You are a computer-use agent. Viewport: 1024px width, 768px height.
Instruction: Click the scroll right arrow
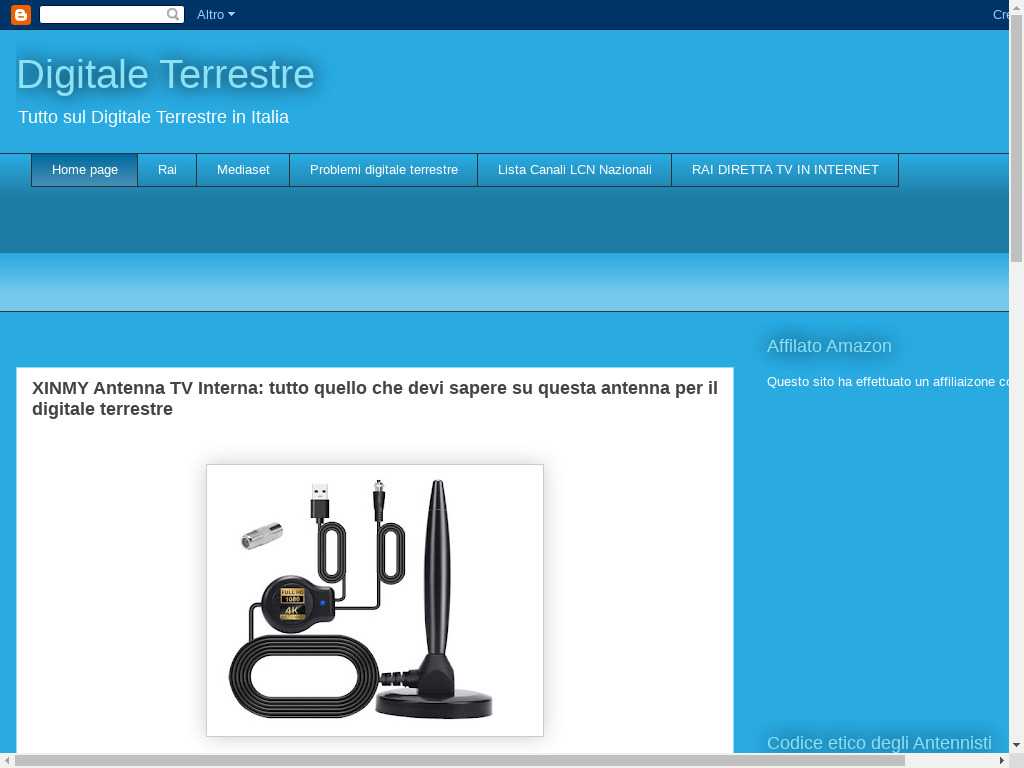1003,761
